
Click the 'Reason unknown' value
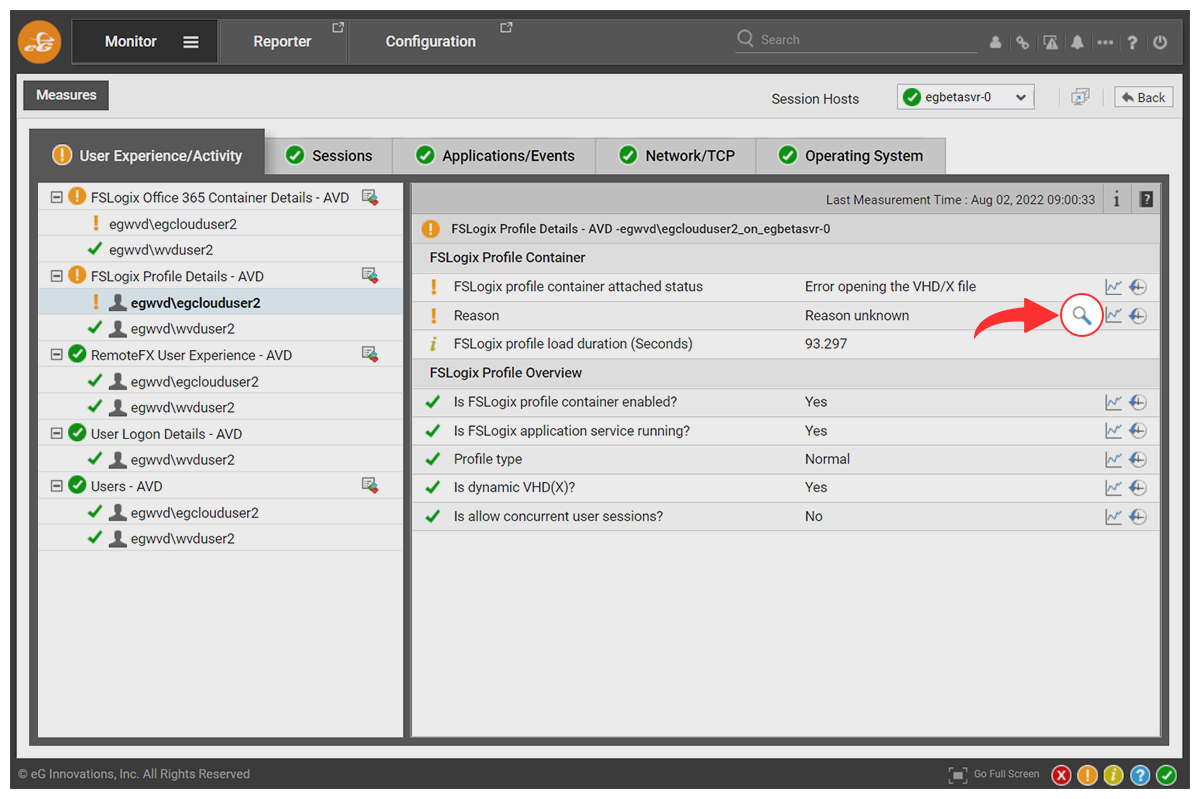coord(857,316)
